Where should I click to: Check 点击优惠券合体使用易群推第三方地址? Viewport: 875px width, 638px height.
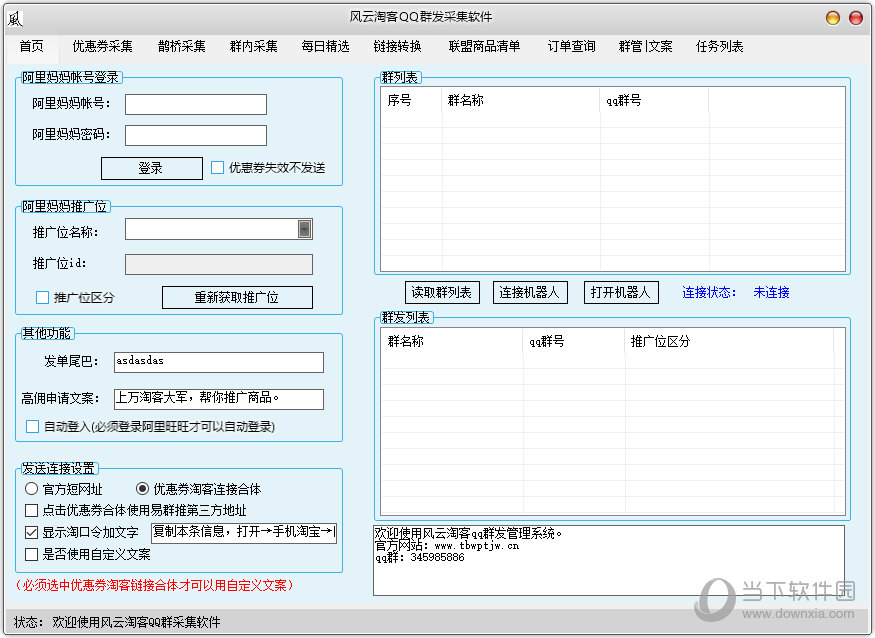point(32,510)
